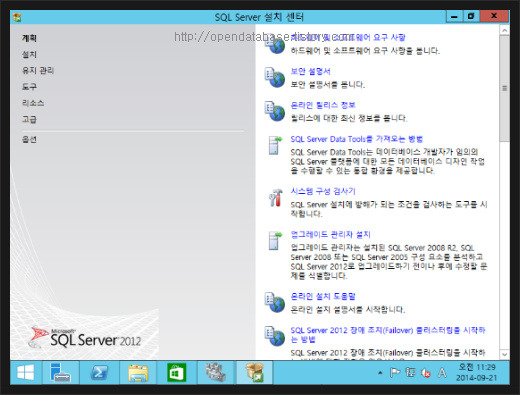Maximize the SQL Server 설치 센터 window
This screenshot has width=520, height=395.
click(471, 16)
